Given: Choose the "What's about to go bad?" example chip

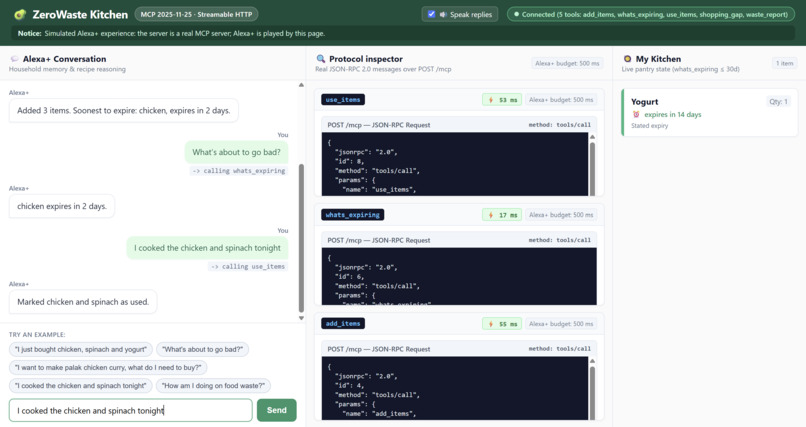Looking at the screenshot, I should 203,349.
